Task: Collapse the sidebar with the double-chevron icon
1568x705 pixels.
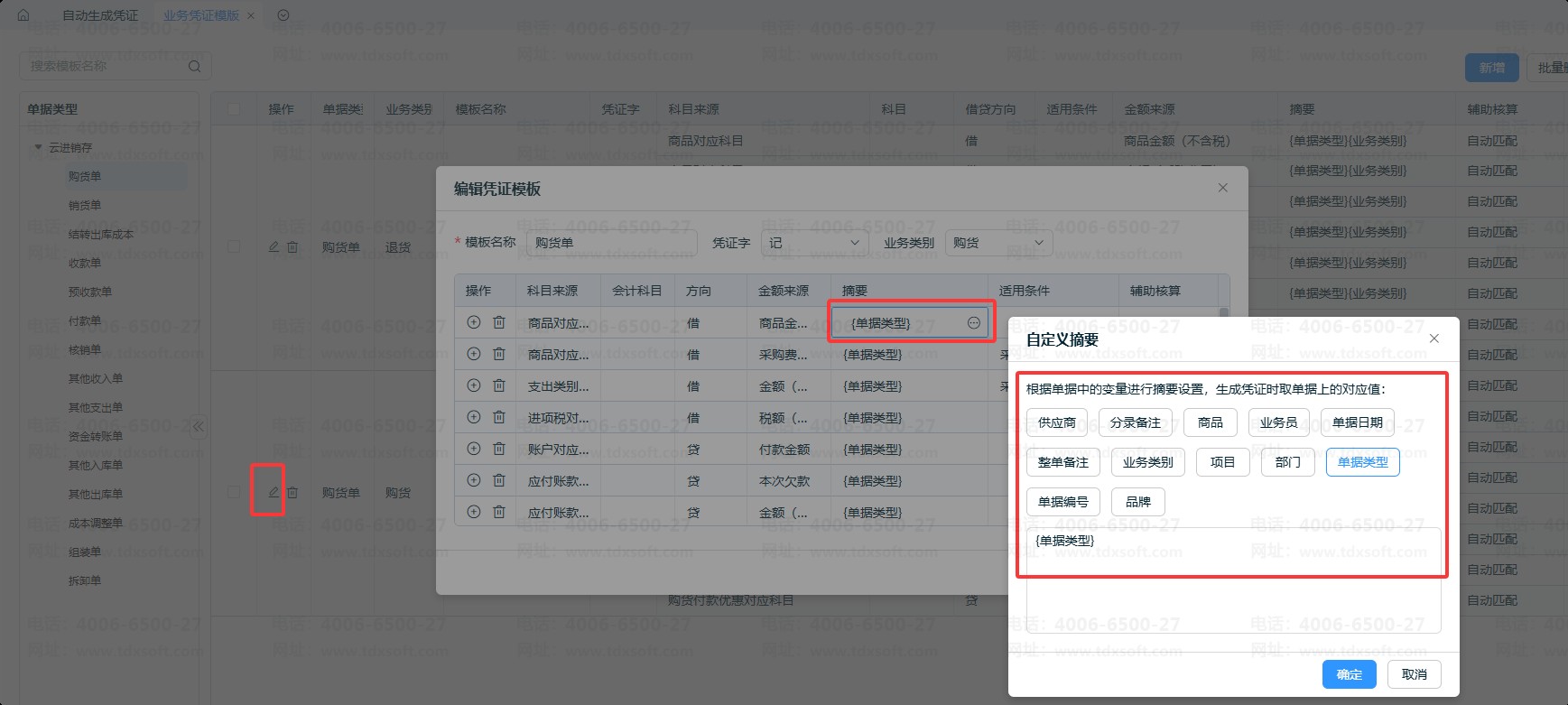Action: [198, 426]
